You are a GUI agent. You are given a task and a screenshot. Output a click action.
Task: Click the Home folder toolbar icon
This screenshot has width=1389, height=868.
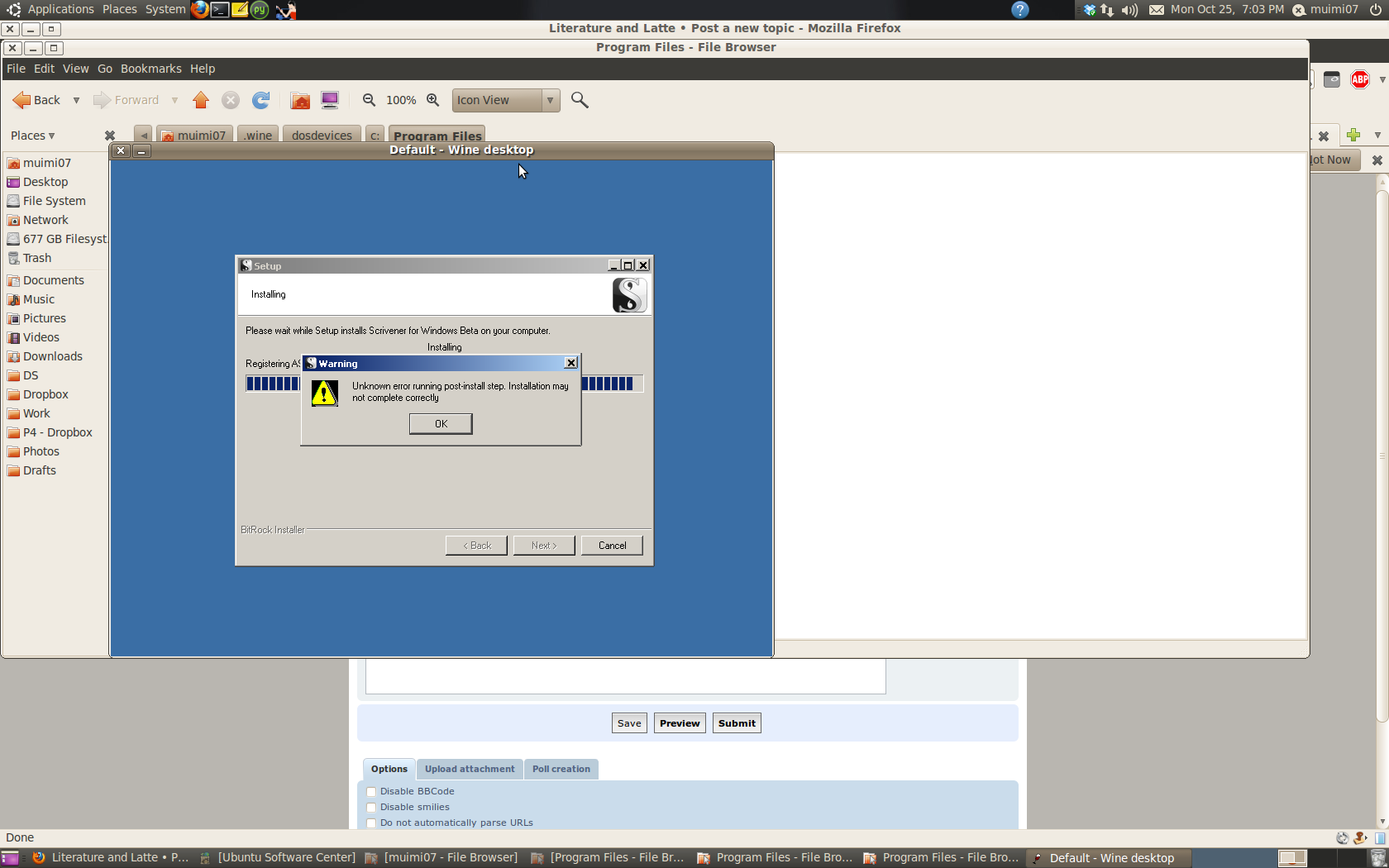[x=300, y=100]
